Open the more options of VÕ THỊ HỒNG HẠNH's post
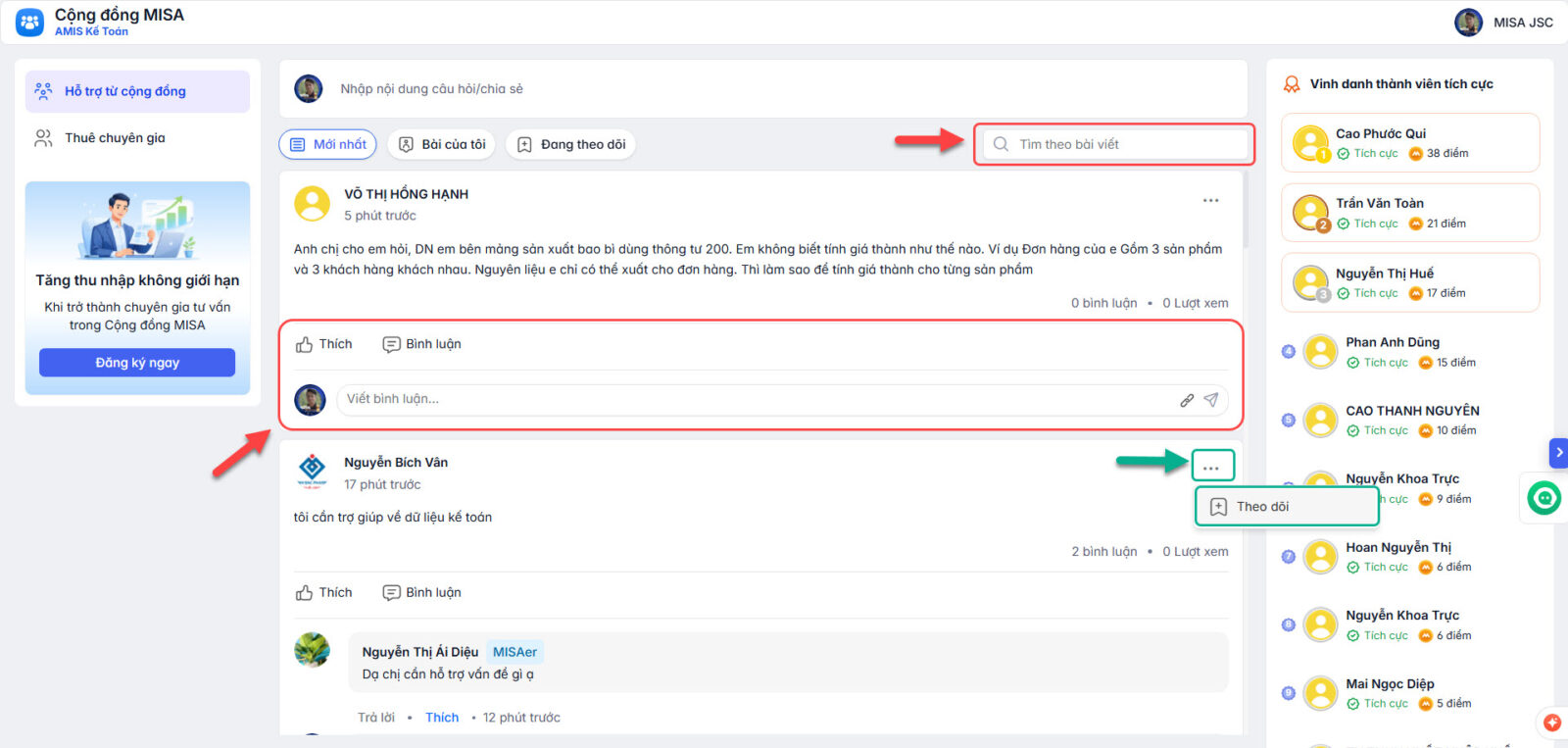1568x748 pixels. pos(1211,200)
